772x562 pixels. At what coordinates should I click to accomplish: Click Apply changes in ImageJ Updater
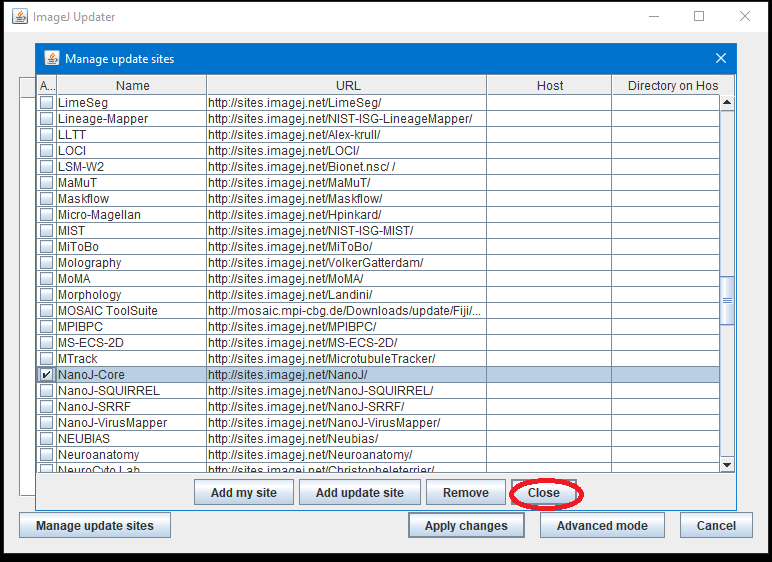(x=466, y=526)
